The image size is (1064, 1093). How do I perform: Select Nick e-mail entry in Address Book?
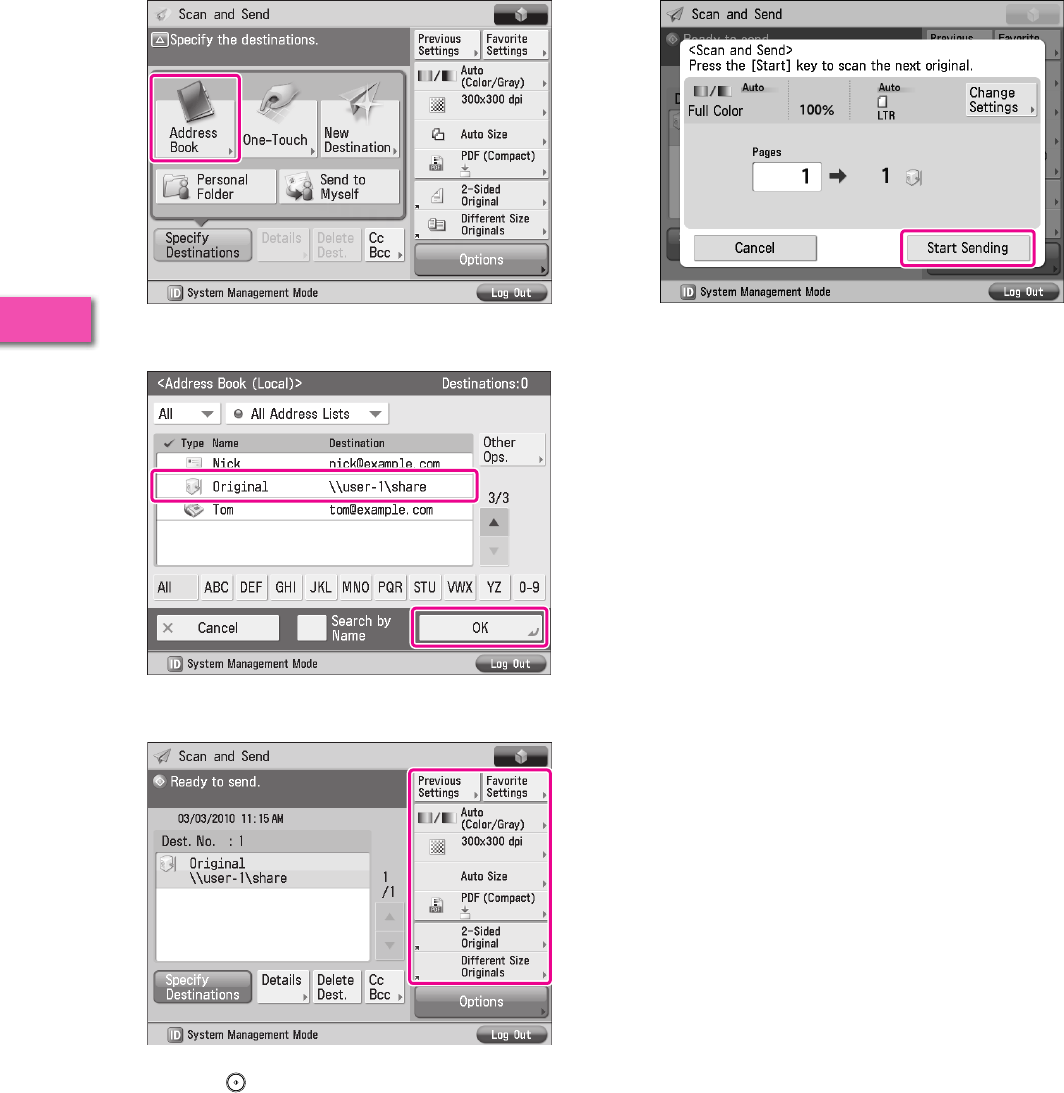point(314,462)
